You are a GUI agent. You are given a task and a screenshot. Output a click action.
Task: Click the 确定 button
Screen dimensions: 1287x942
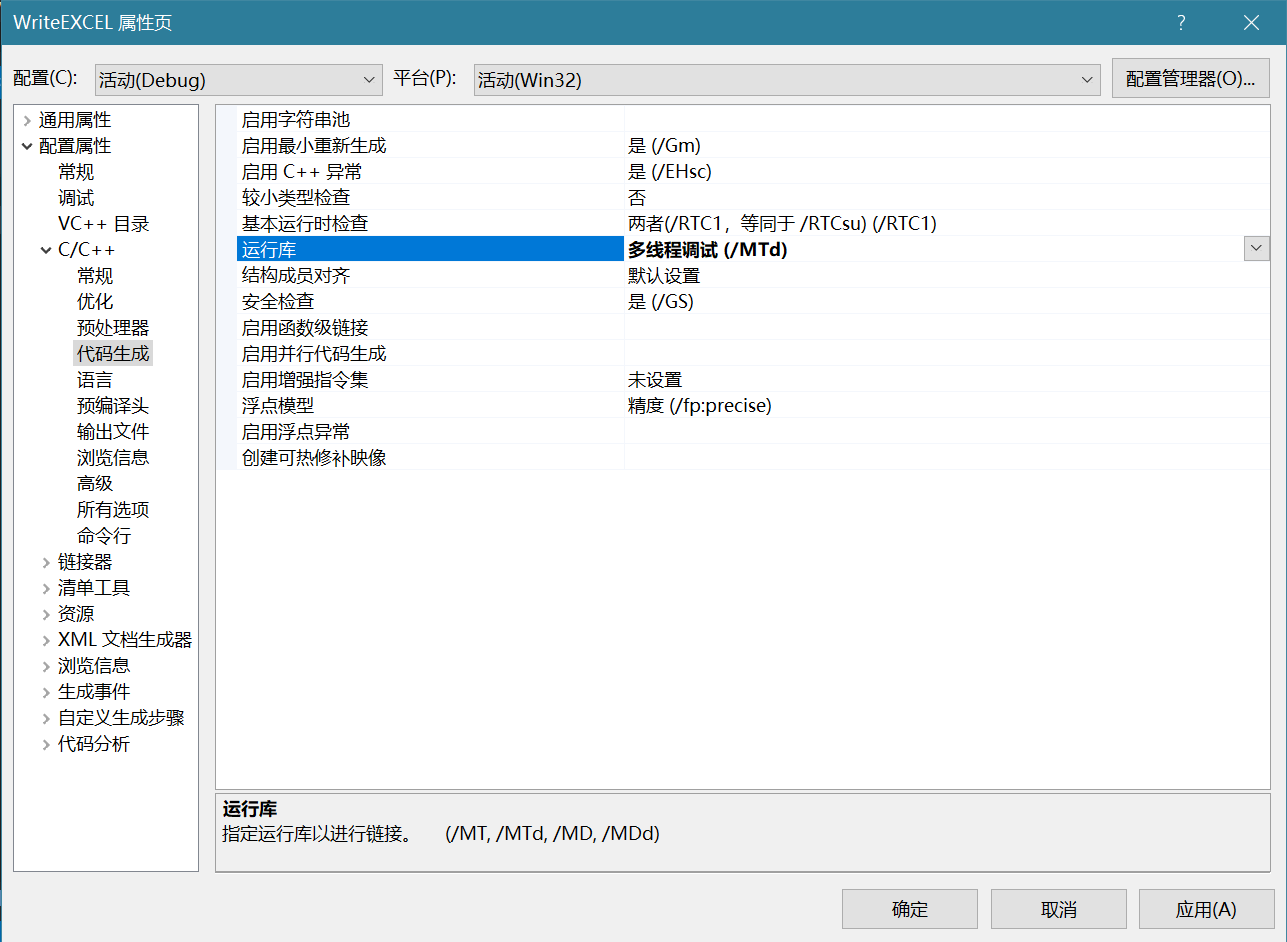(909, 909)
